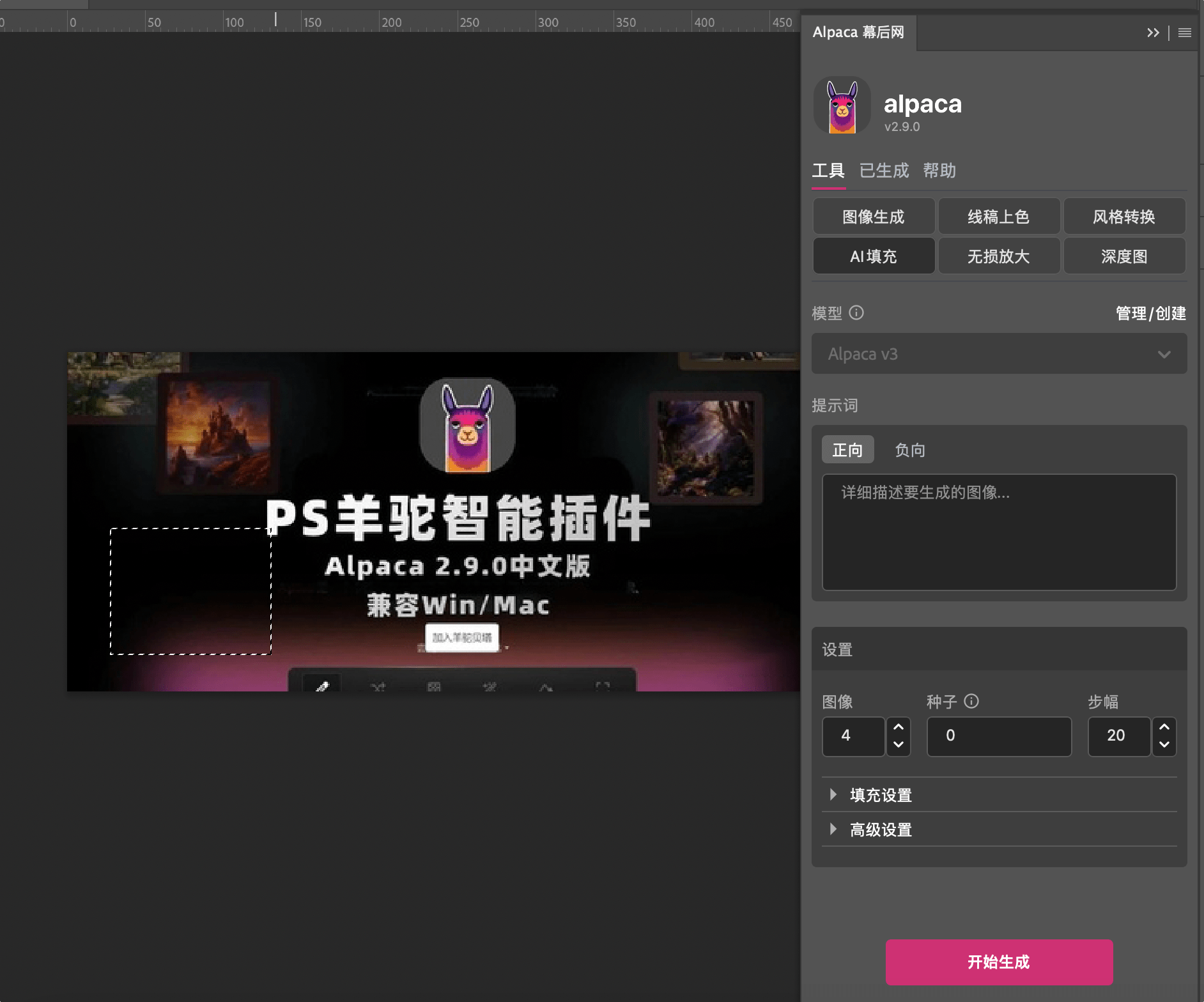Collapse the panel with double-arrow icon

tap(1153, 33)
